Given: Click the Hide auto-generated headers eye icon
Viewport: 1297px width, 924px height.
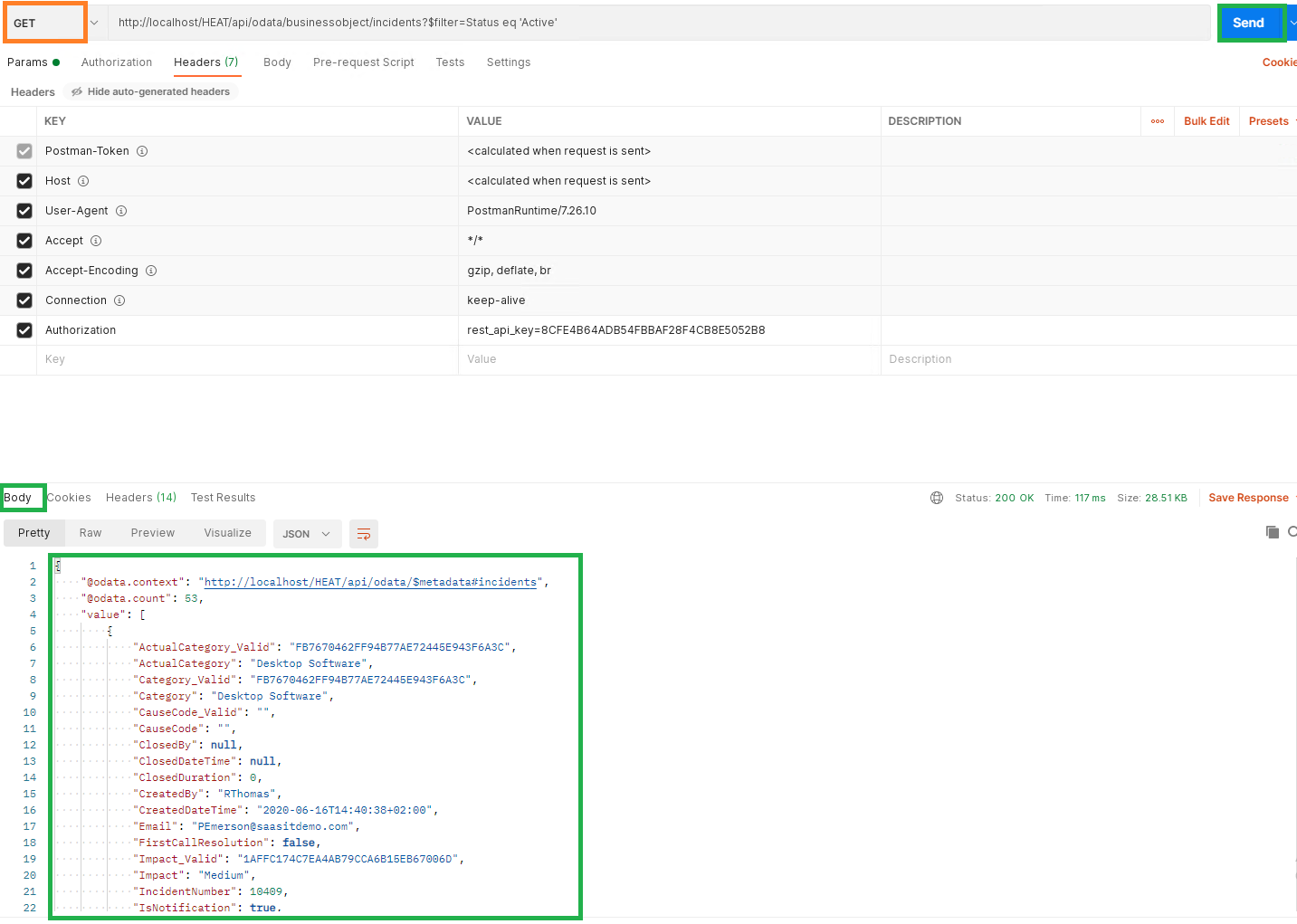Looking at the screenshot, I should [78, 90].
